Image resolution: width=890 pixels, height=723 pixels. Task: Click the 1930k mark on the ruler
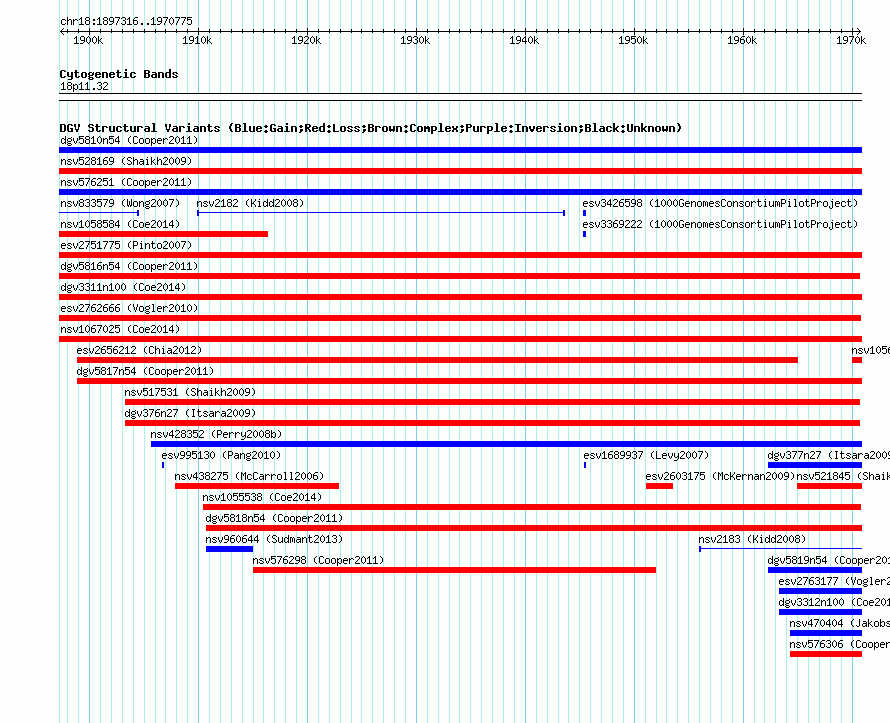tap(415, 40)
